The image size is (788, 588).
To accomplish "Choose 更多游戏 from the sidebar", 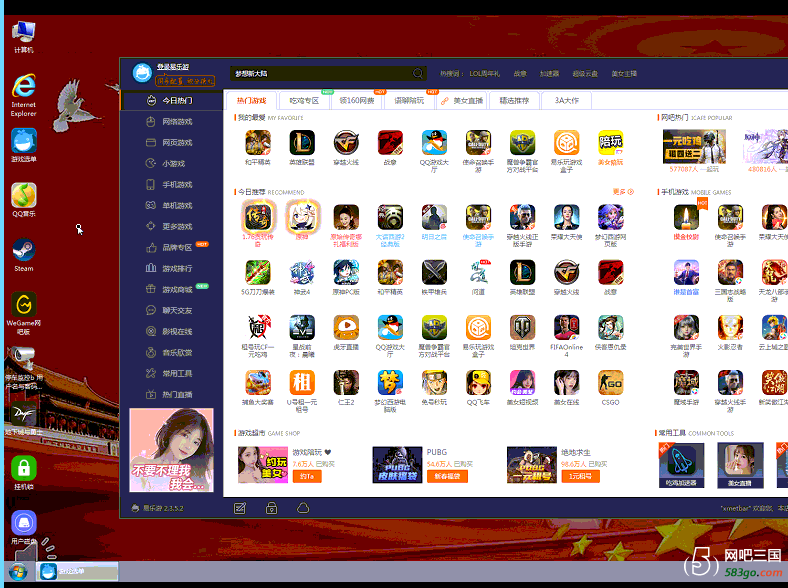I will [171, 227].
